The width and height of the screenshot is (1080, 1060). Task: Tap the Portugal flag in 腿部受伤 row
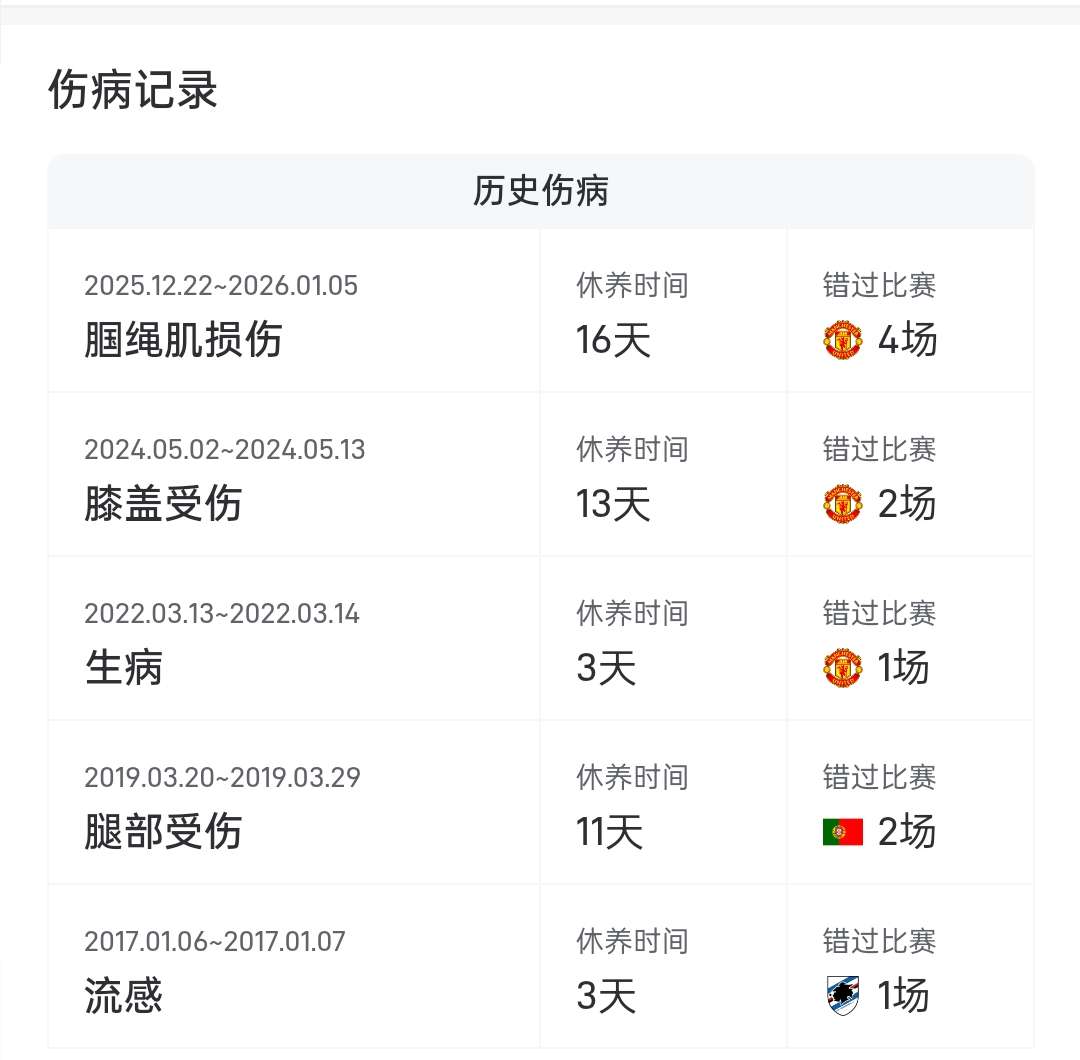tap(842, 832)
